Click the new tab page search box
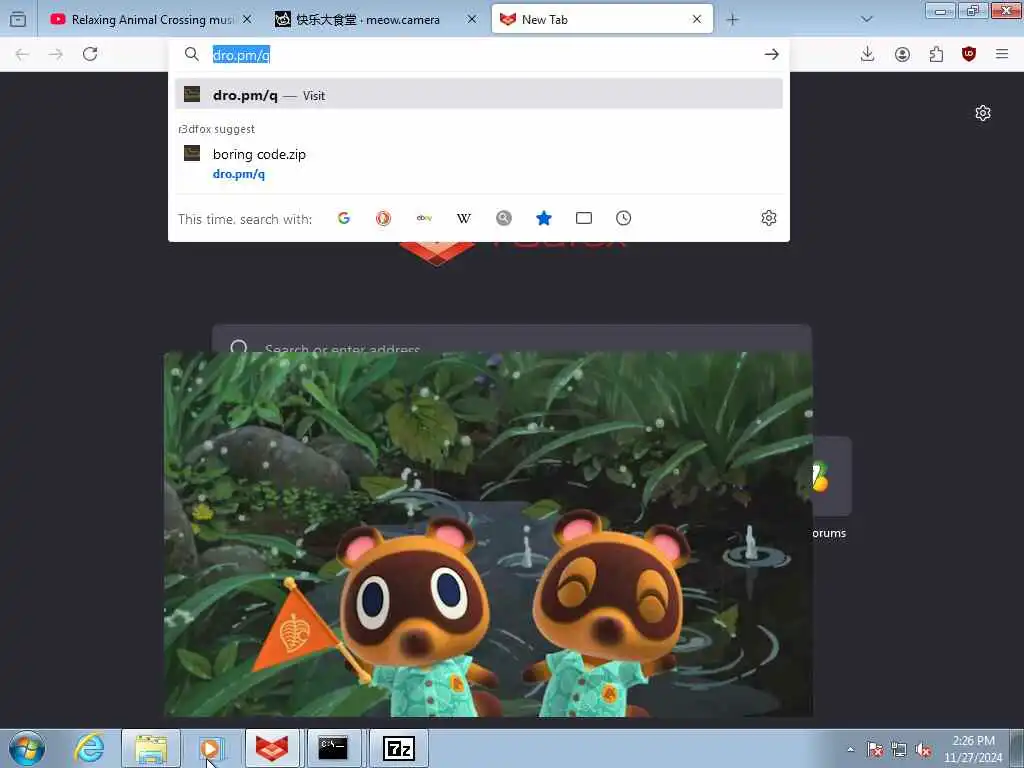The image size is (1024, 768). (511, 338)
